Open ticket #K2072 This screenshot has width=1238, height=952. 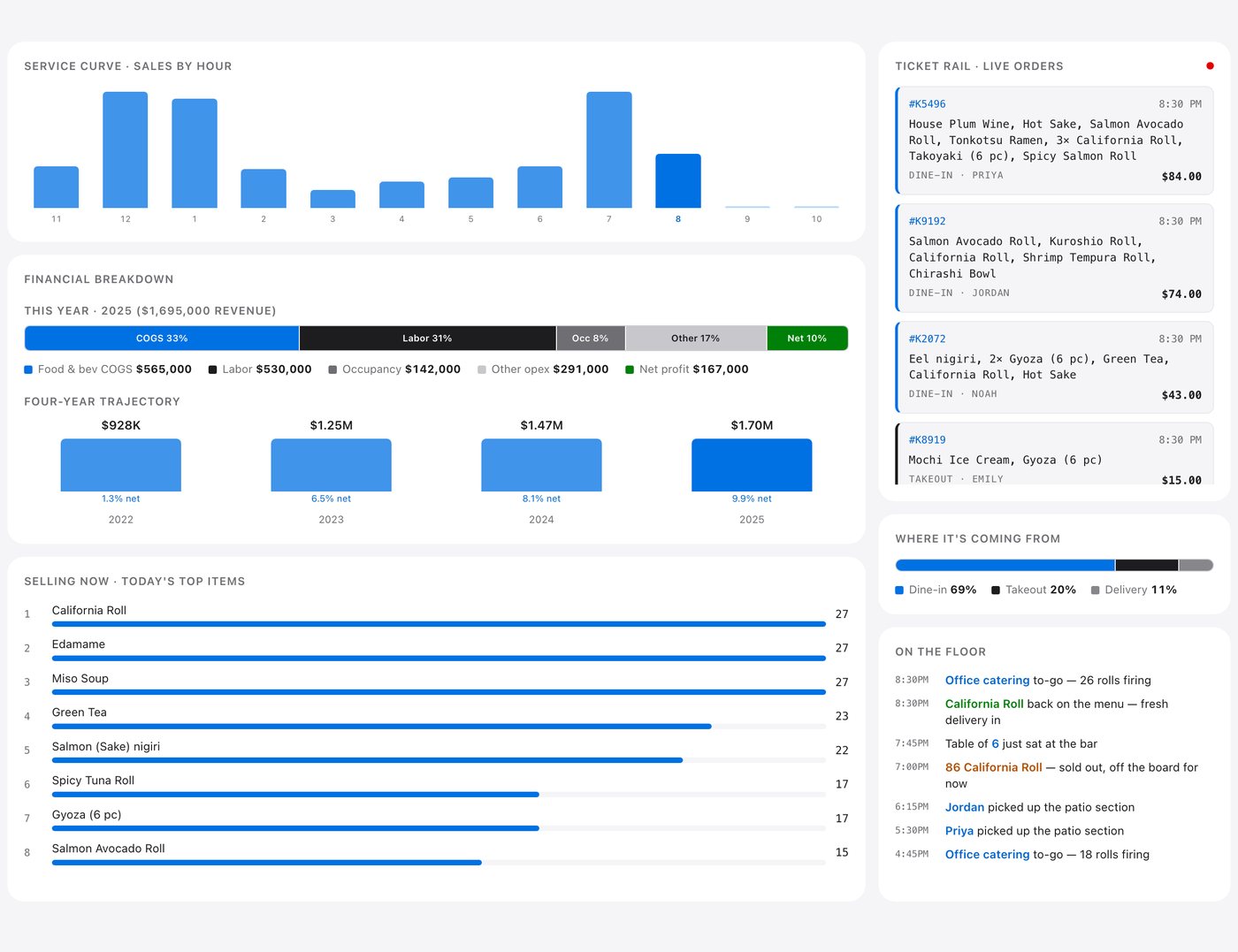pos(1054,368)
